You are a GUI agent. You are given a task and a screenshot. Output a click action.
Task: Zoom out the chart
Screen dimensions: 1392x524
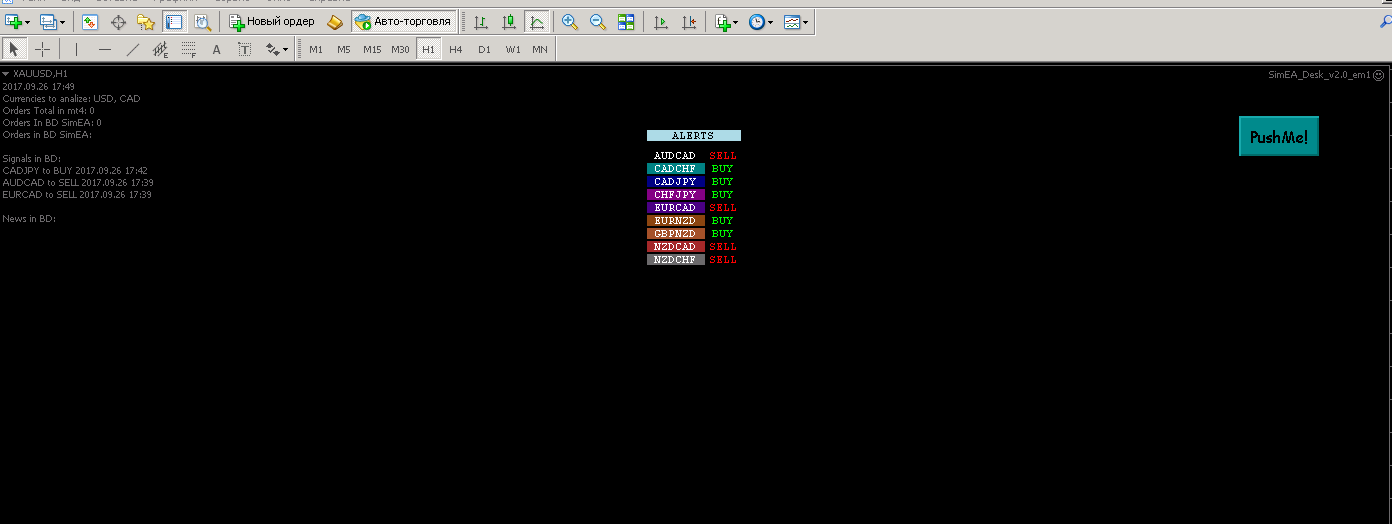[598, 21]
